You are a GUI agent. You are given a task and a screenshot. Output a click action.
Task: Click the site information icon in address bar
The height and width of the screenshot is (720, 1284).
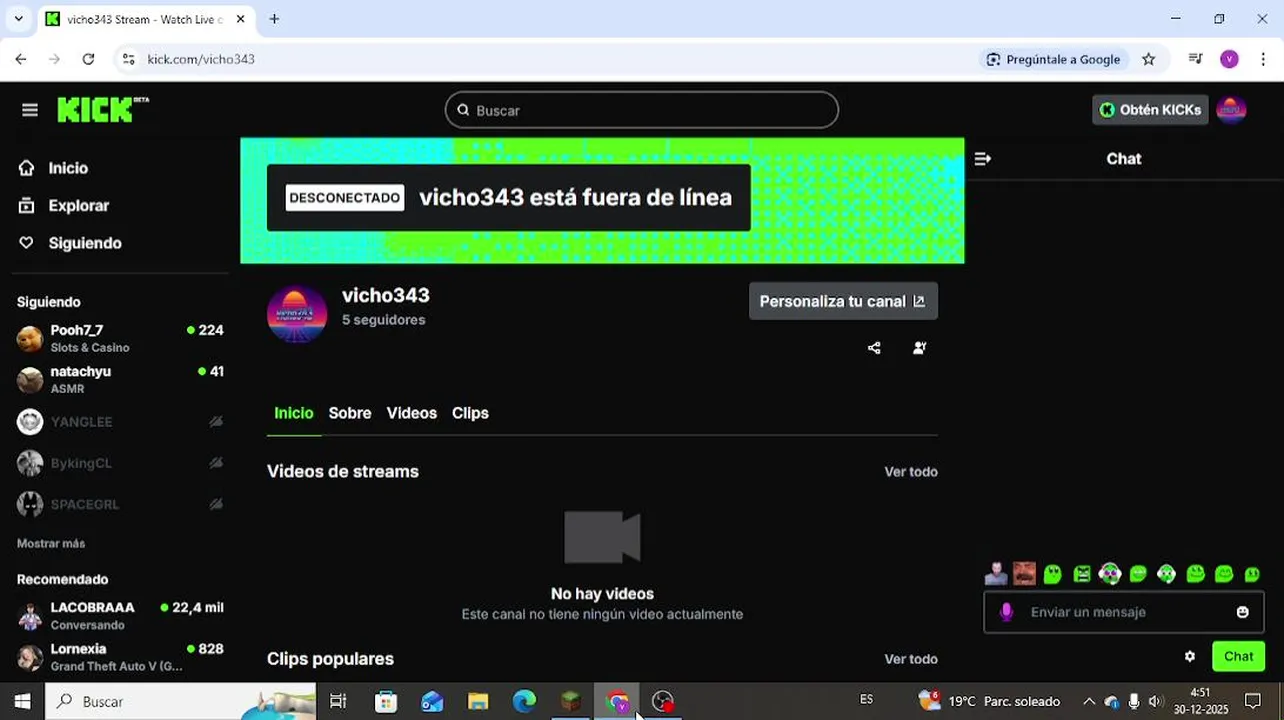tap(128, 59)
